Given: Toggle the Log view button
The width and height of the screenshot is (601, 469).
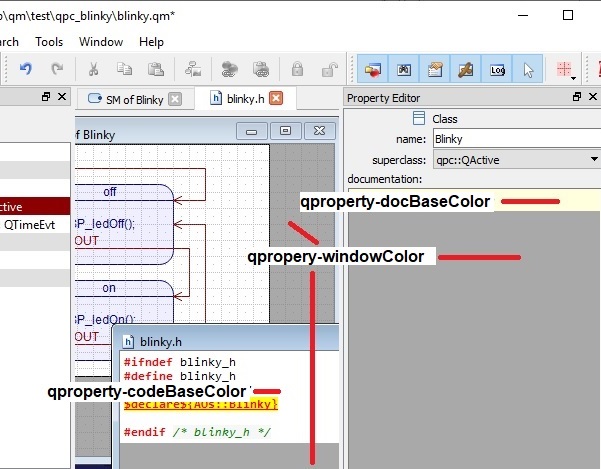Looking at the screenshot, I should coord(498,69).
